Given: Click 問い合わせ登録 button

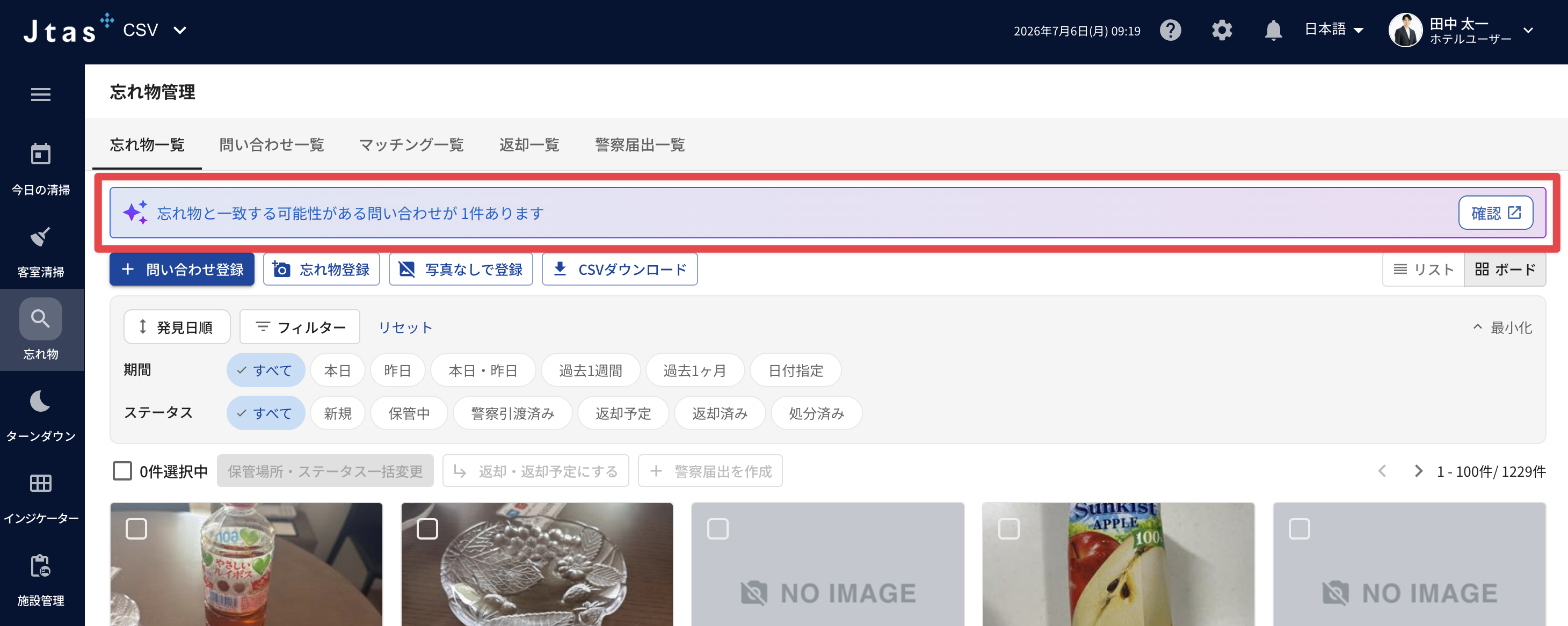Looking at the screenshot, I should click(182, 269).
